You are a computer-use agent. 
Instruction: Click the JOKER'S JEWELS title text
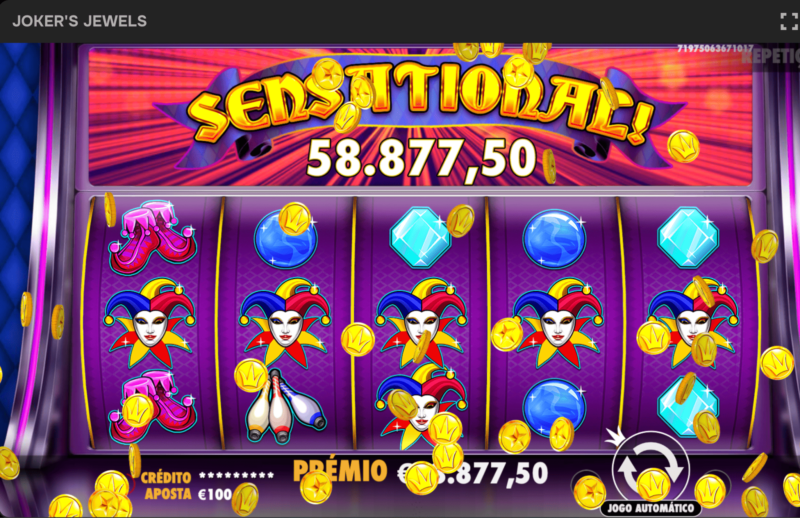(x=80, y=21)
